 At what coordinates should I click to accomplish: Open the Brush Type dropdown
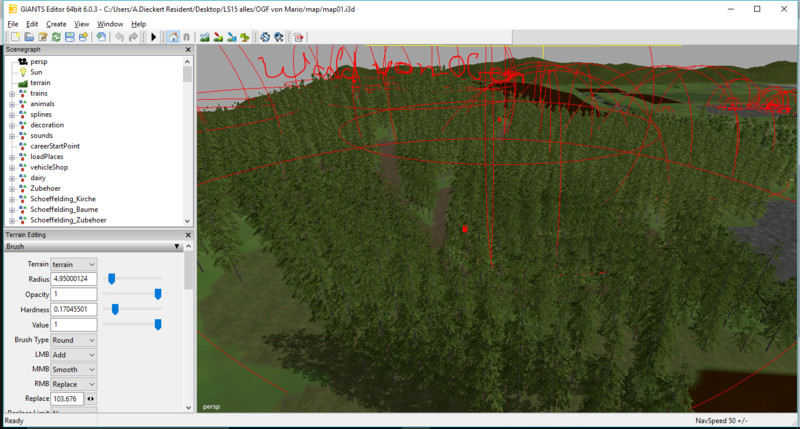(74, 340)
